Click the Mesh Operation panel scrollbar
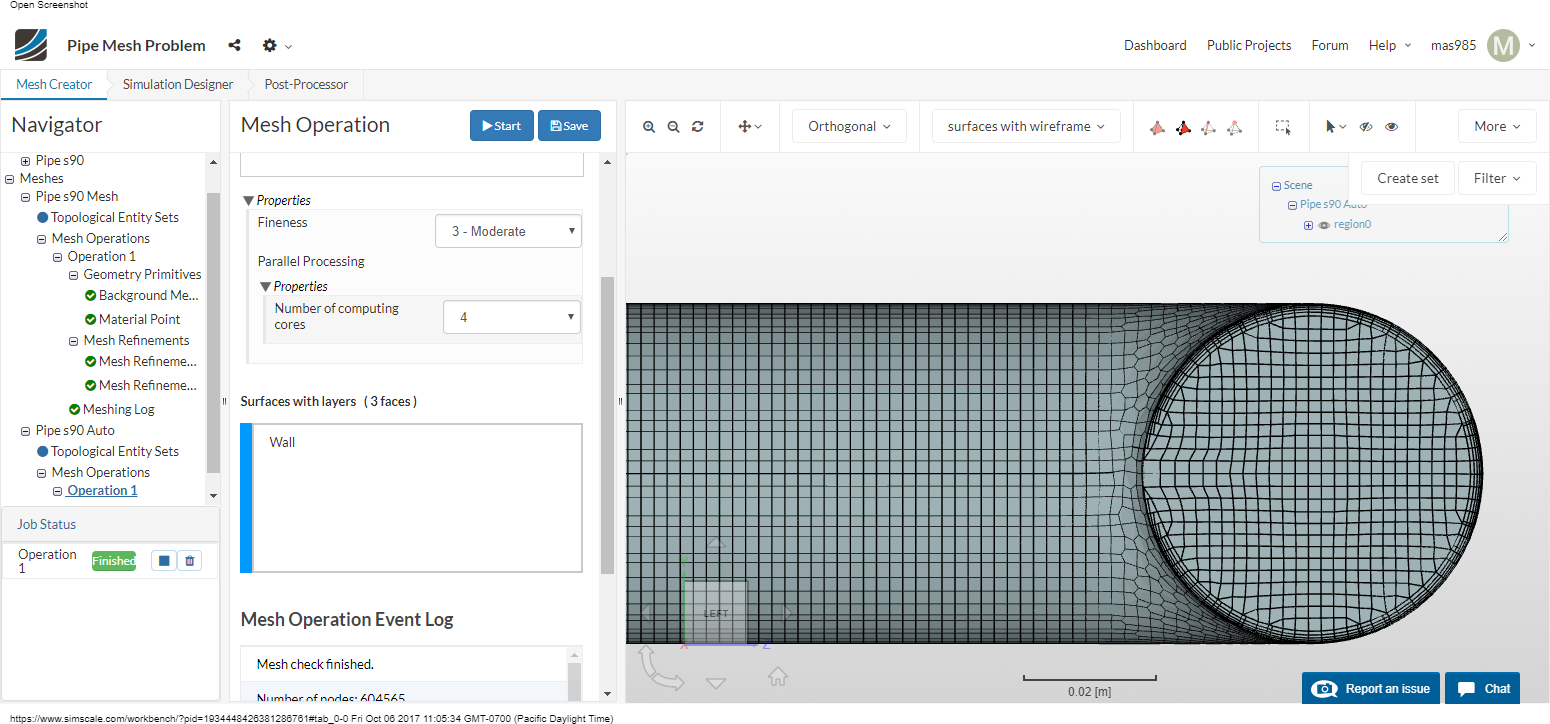1550x724 pixels. (x=607, y=425)
